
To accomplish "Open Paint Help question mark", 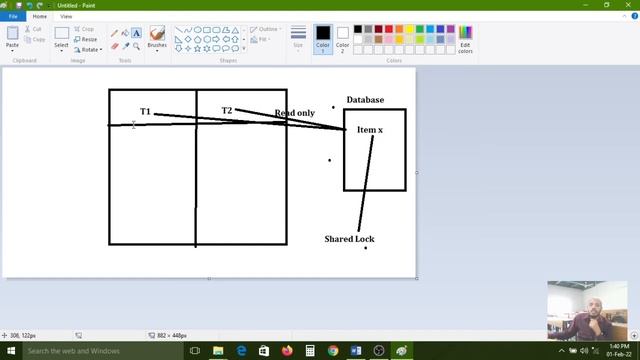I will point(635,16).
